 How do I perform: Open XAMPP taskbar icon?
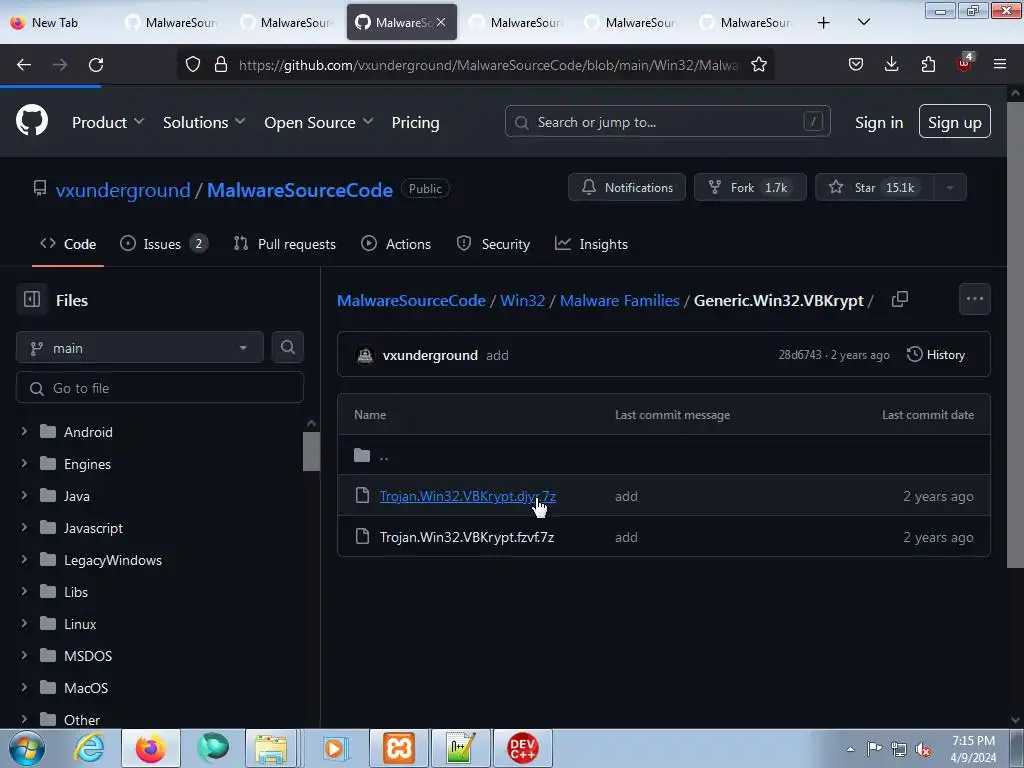[x=399, y=748]
